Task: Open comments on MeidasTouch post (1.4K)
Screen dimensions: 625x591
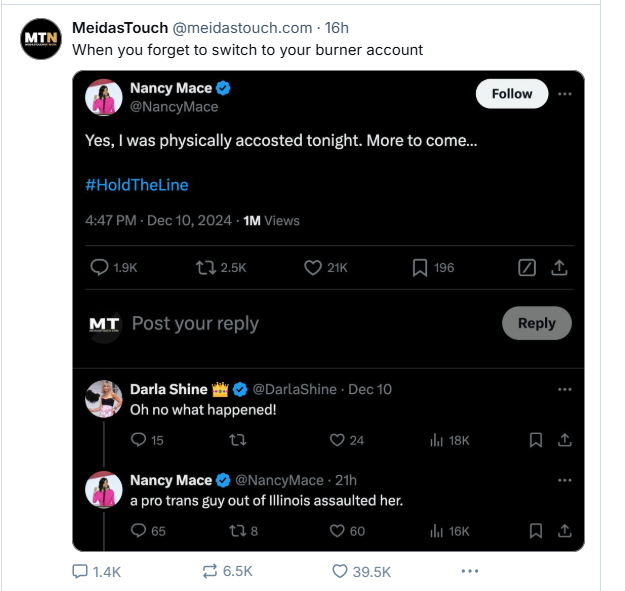Action: pos(80,571)
